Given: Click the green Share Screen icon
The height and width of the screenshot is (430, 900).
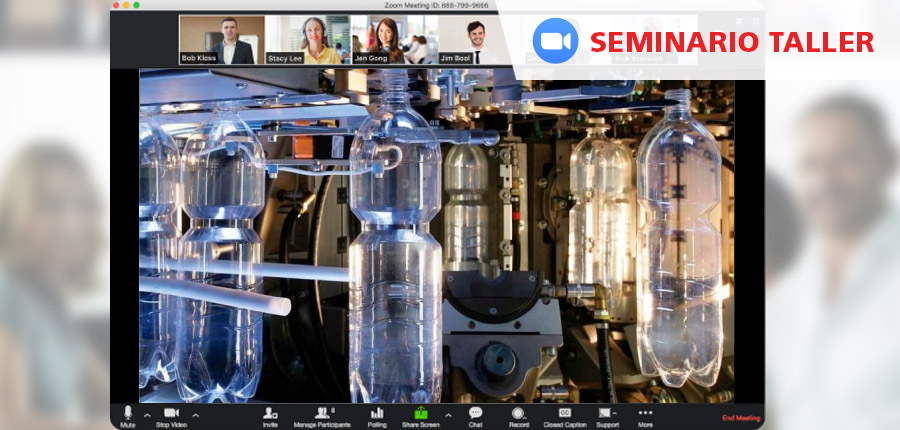Looking at the screenshot, I should (421, 414).
